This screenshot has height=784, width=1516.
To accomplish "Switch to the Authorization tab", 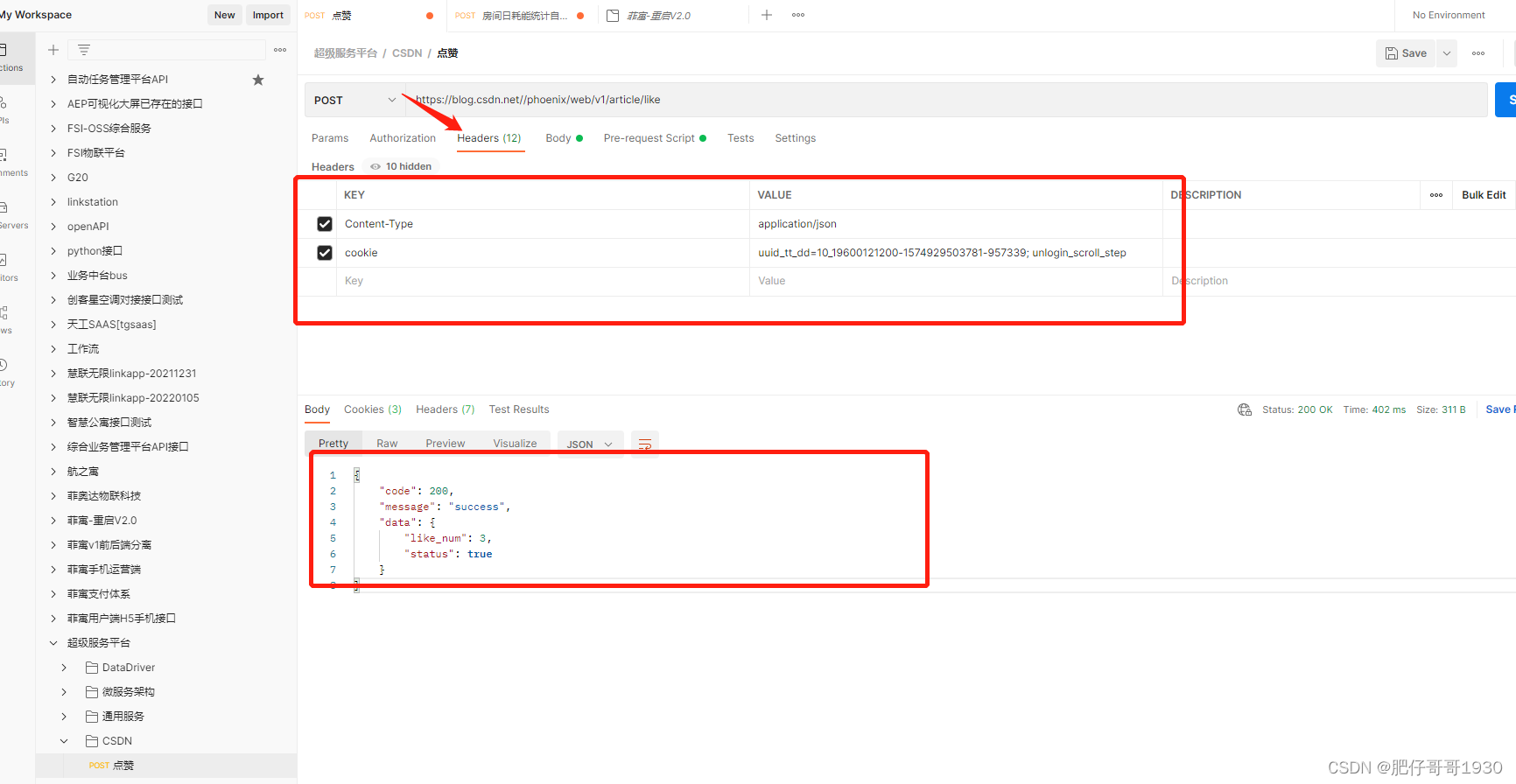I will [x=403, y=138].
